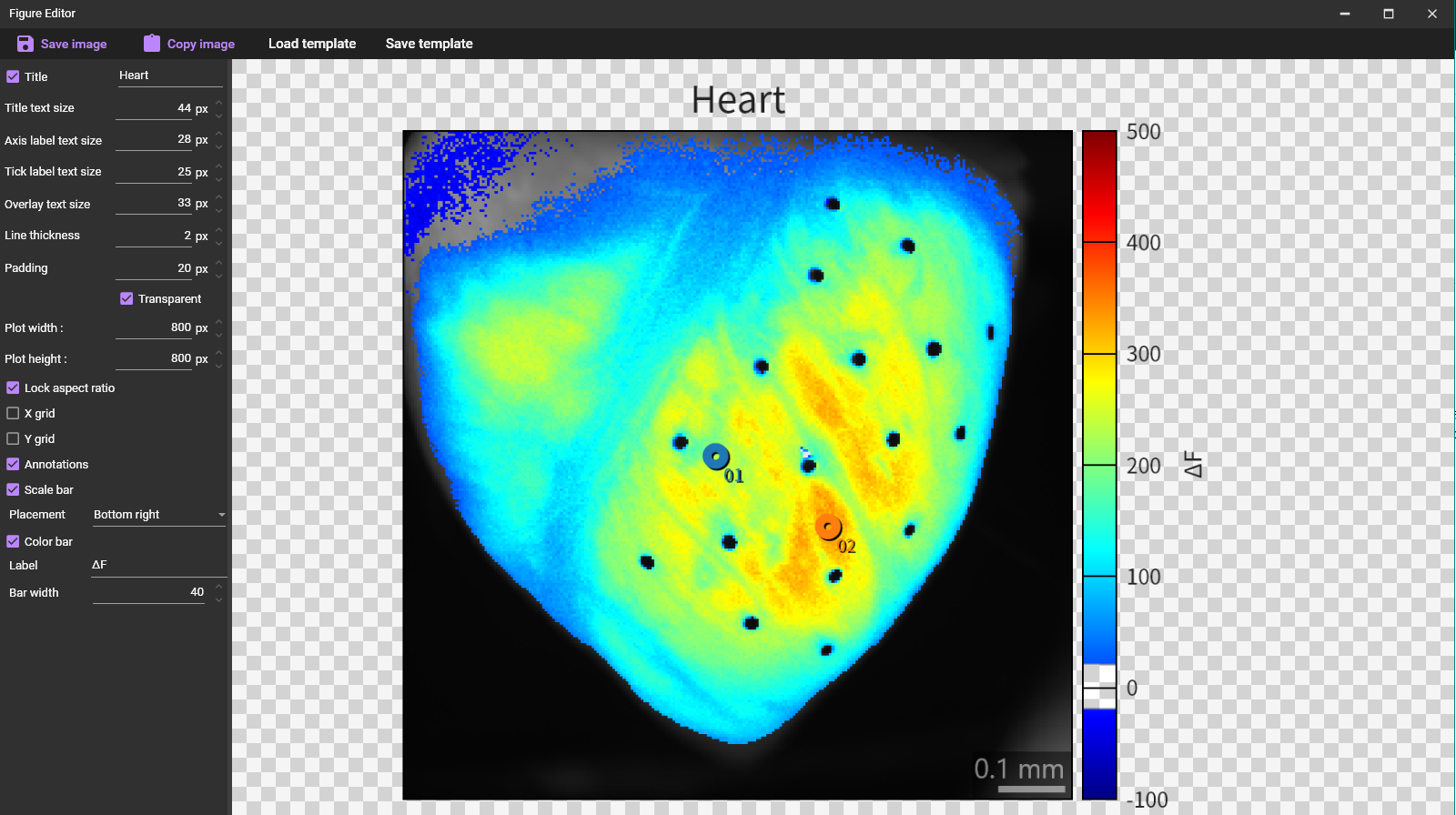
Task: Click the Copy image clipboard icon
Action: (152, 44)
